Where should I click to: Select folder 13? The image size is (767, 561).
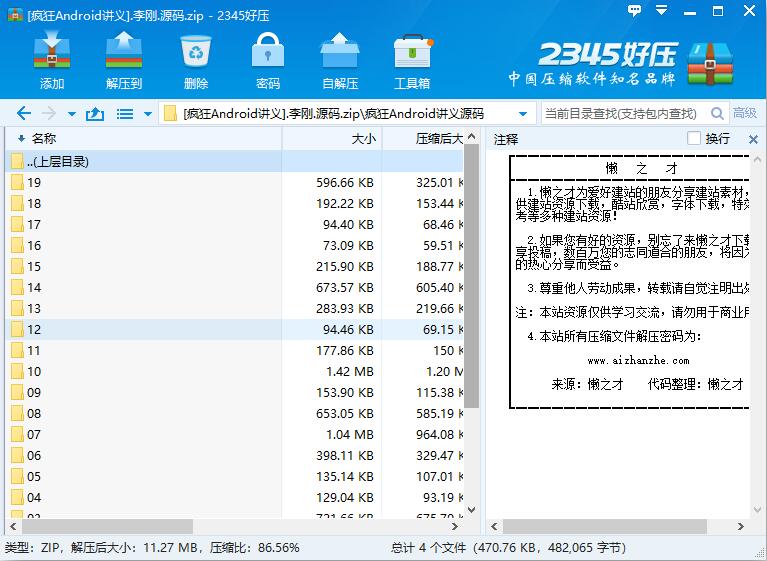click(235, 309)
